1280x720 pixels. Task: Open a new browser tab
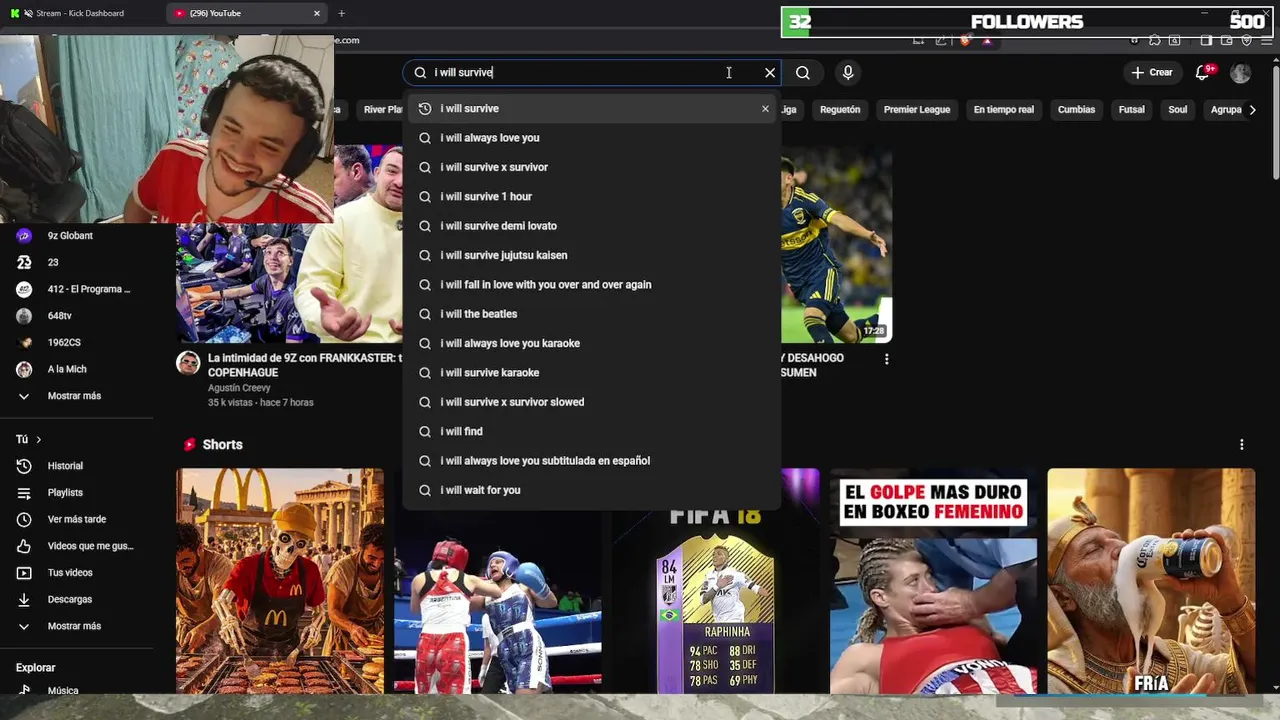(341, 13)
